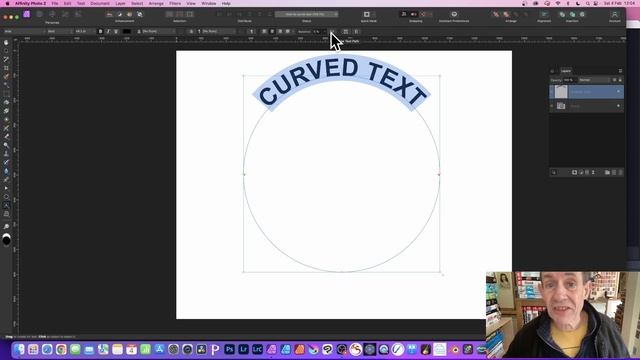Viewport: 640px width, 360px height.
Task: Open the Account icon
Action: [x=615, y=14]
